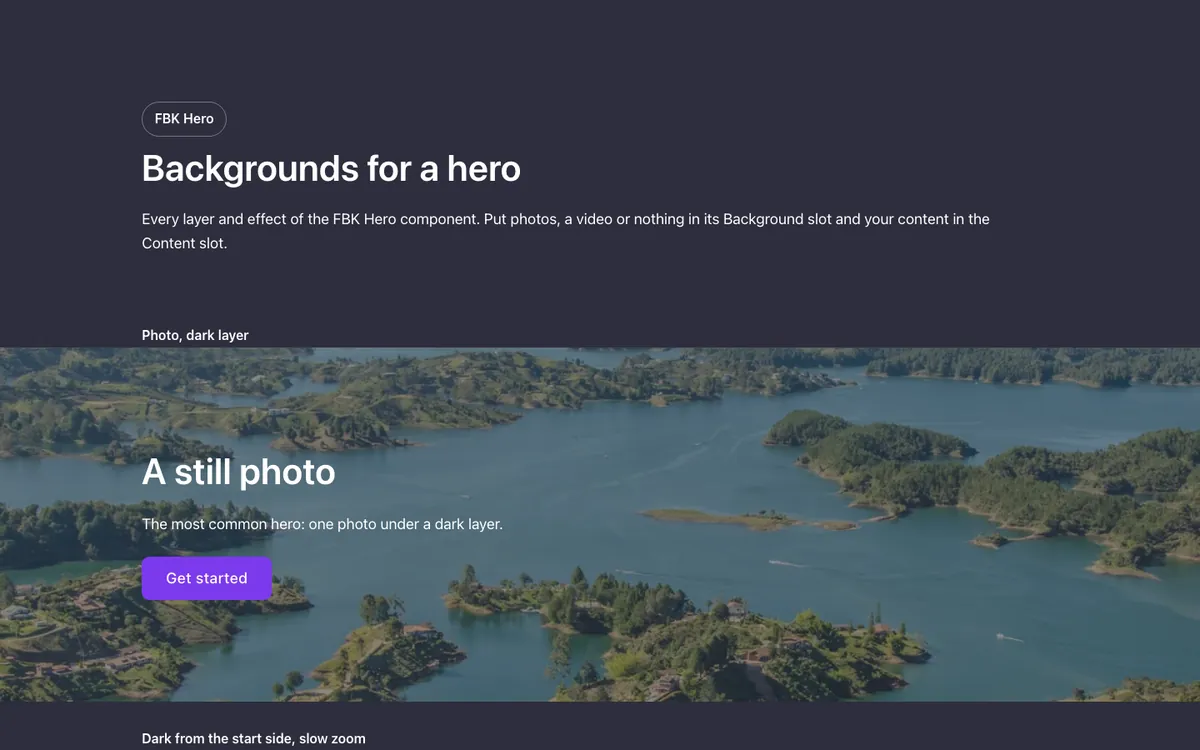The image size is (1200, 750).
Task: Click 'The most common hero' description text
Action: pos(322,524)
